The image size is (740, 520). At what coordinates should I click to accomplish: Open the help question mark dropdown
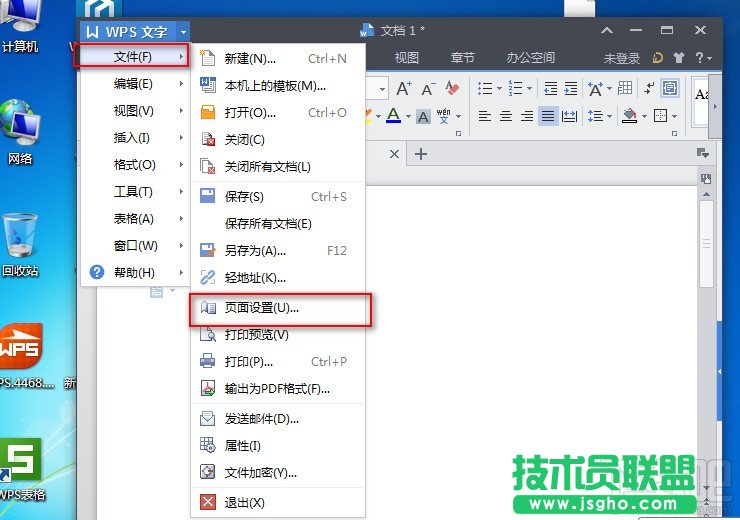click(703, 58)
